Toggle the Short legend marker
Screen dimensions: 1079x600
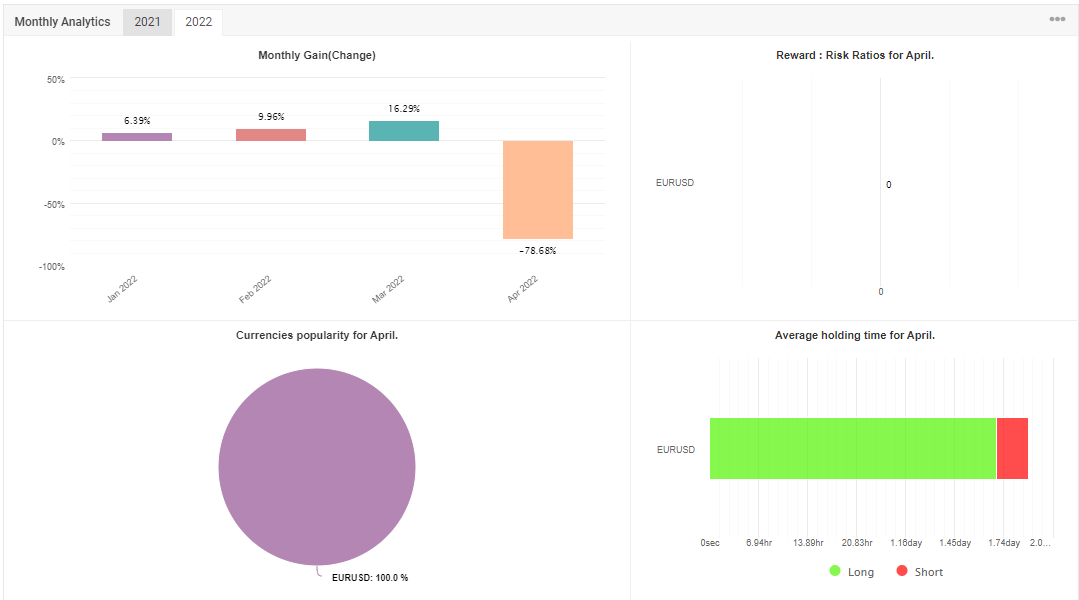point(919,571)
